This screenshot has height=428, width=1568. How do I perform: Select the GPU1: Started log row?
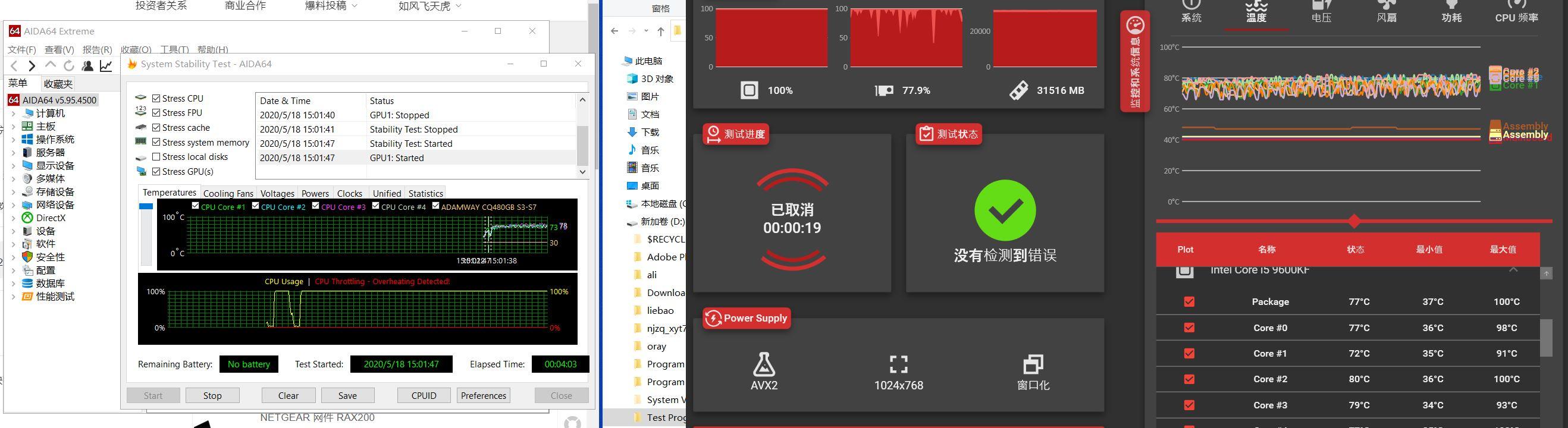[x=416, y=158]
